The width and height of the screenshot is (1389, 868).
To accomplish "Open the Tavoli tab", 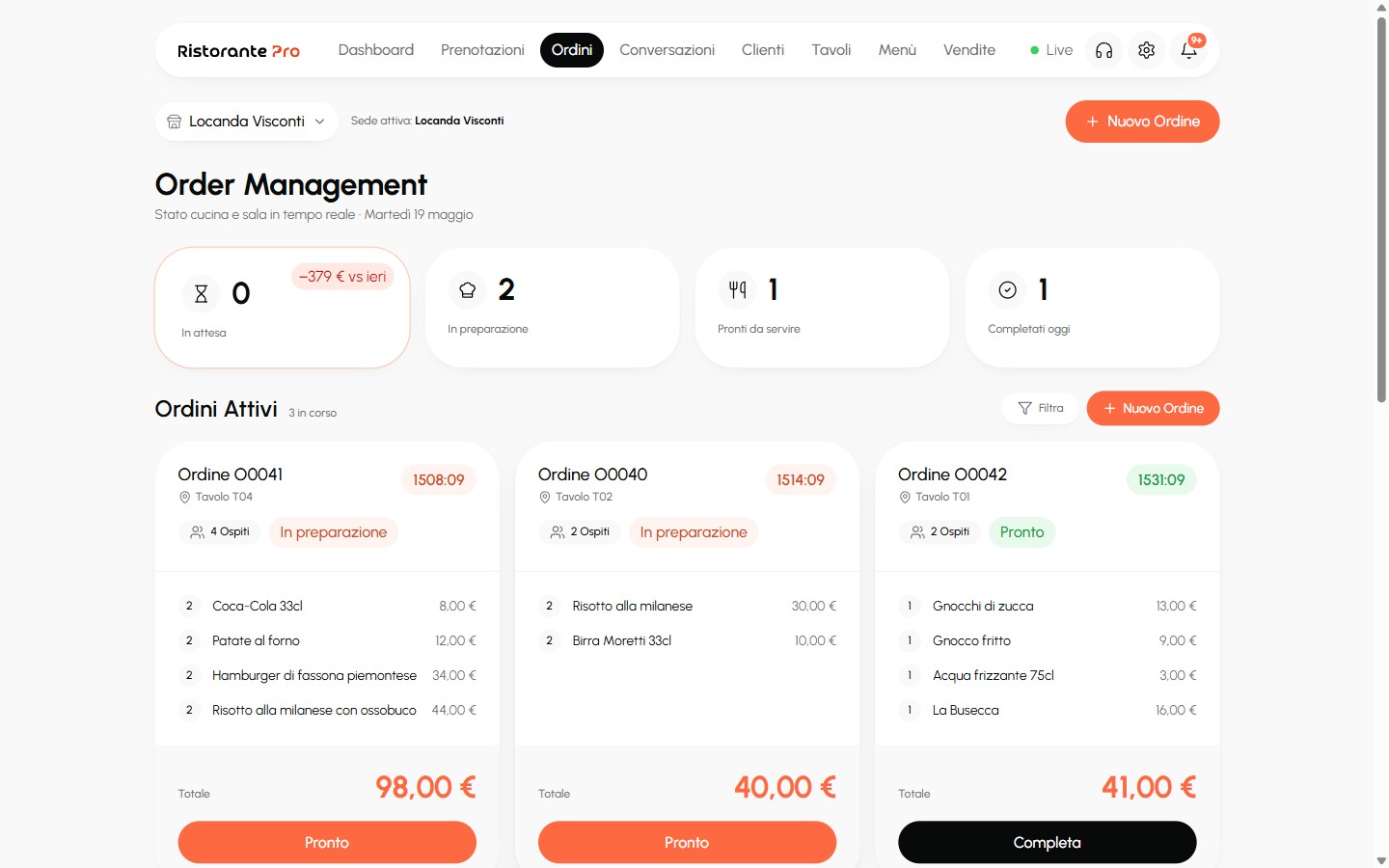I will (x=831, y=50).
